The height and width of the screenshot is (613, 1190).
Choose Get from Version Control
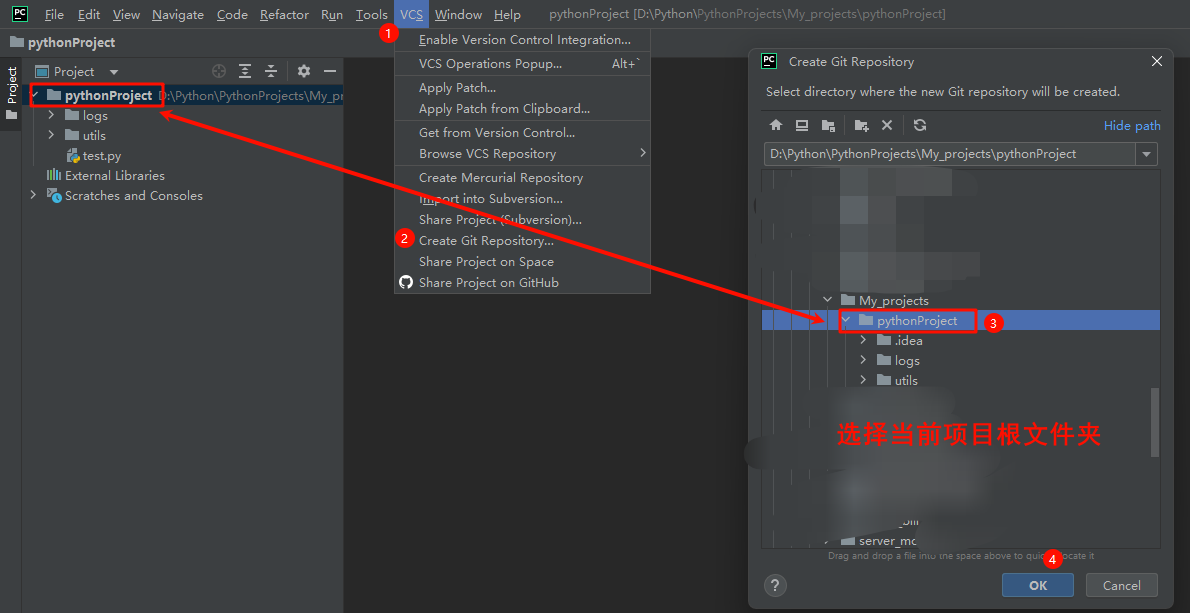(x=522, y=132)
